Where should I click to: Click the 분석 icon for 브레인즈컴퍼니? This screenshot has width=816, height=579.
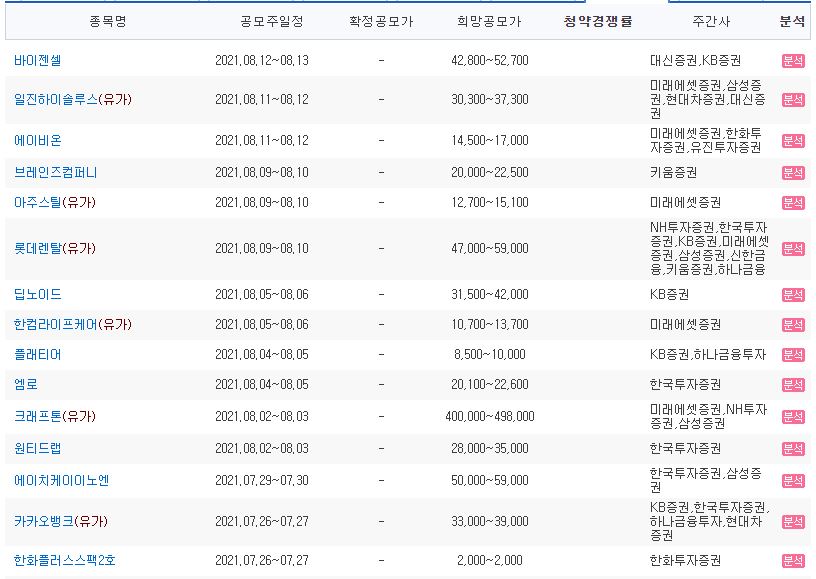793,173
